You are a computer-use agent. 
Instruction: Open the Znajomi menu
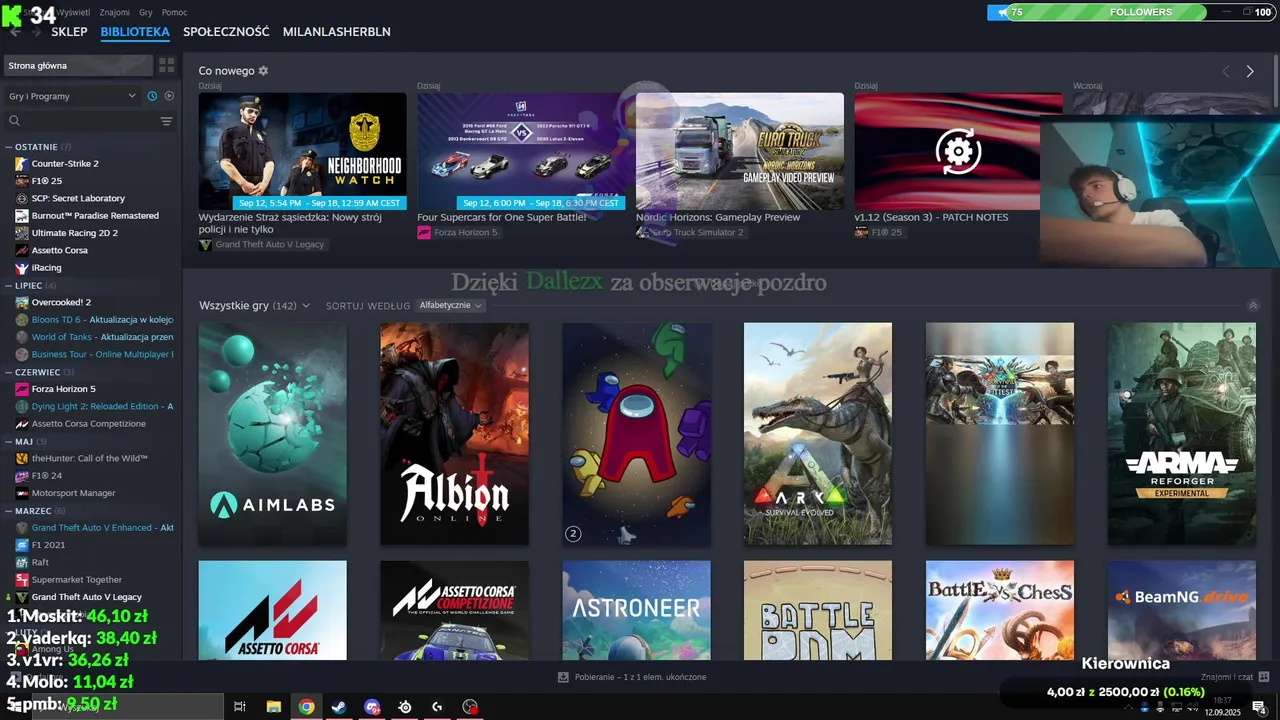coord(114,12)
